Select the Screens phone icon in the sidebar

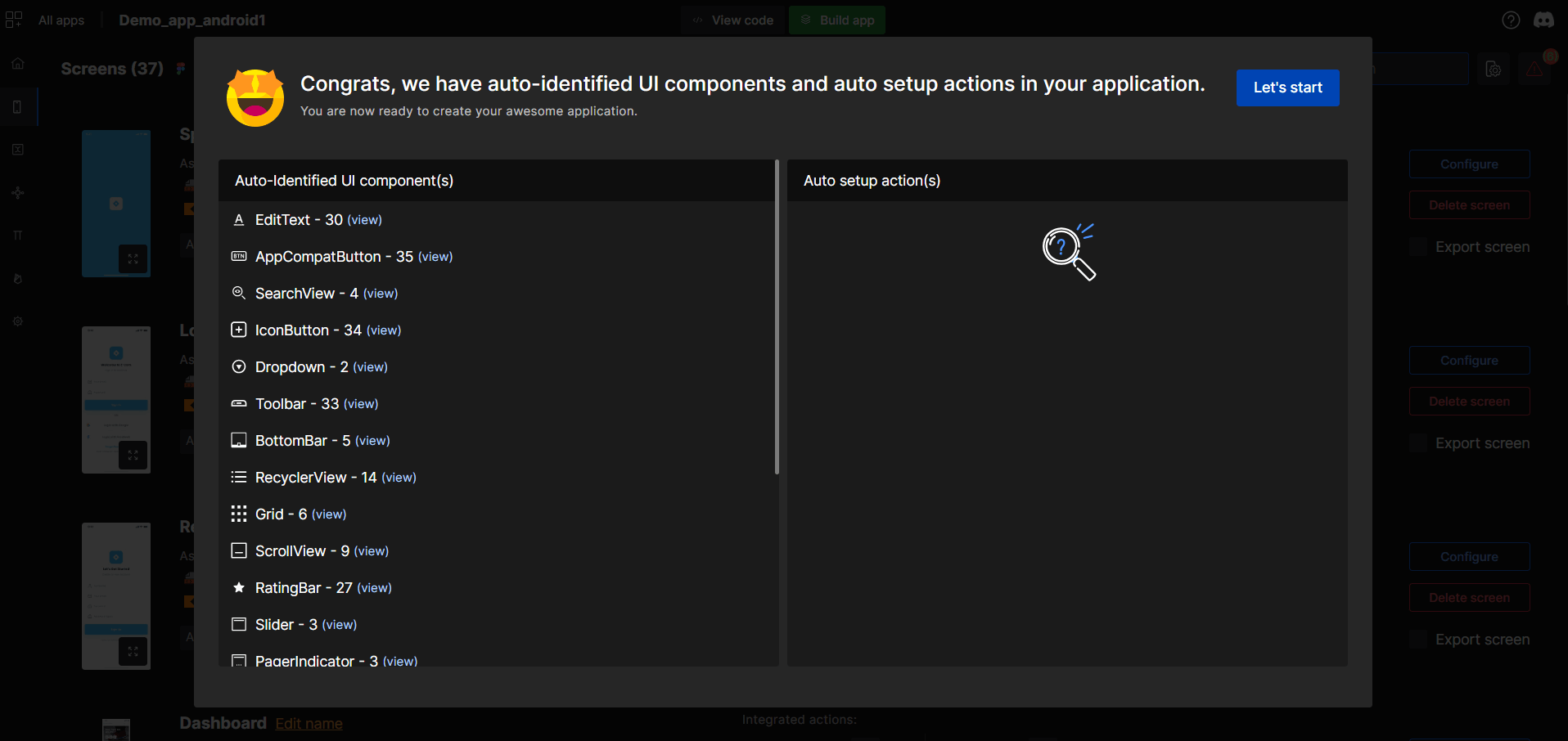17,106
